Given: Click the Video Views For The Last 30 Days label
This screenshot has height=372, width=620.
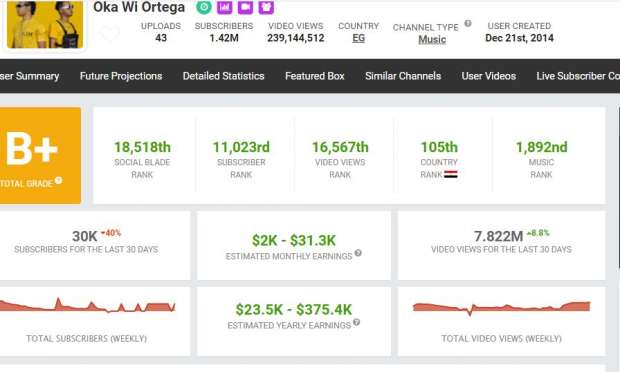Looking at the screenshot, I should [x=501, y=249].
